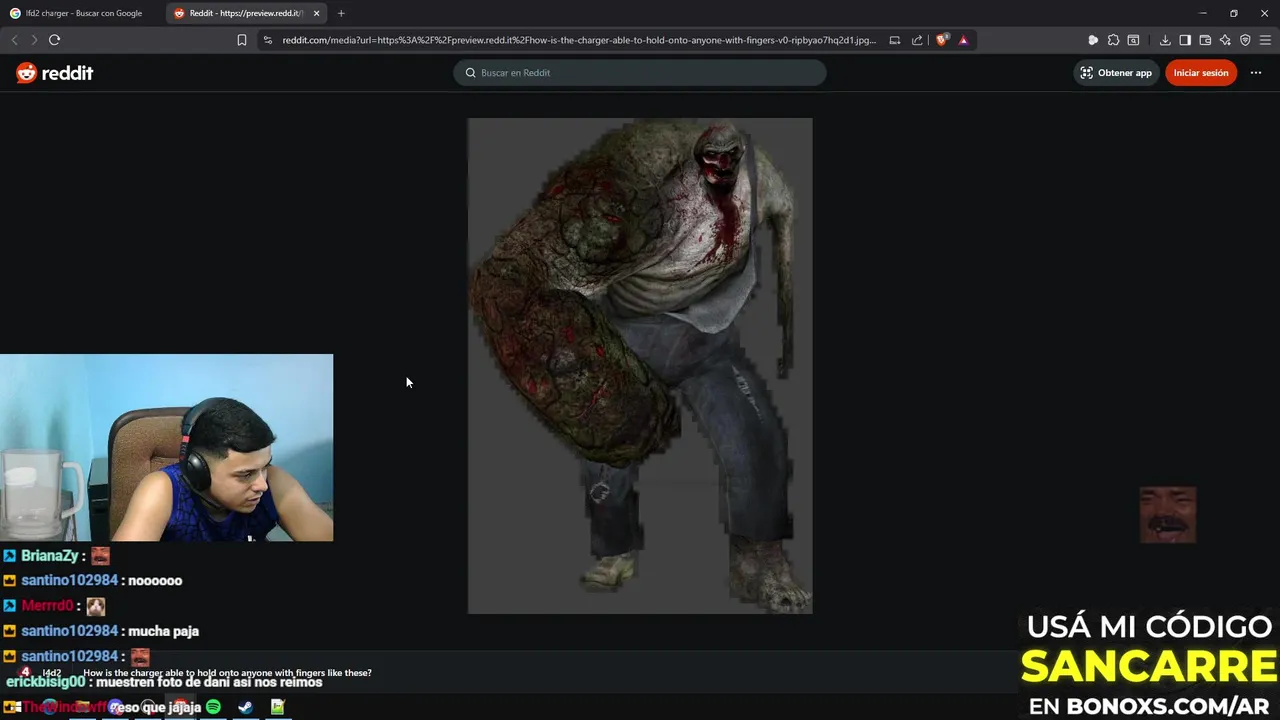The width and height of the screenshot is (1280, 720).
Task: Open the browser hamburger menu
Action: tap(1265, 40)
